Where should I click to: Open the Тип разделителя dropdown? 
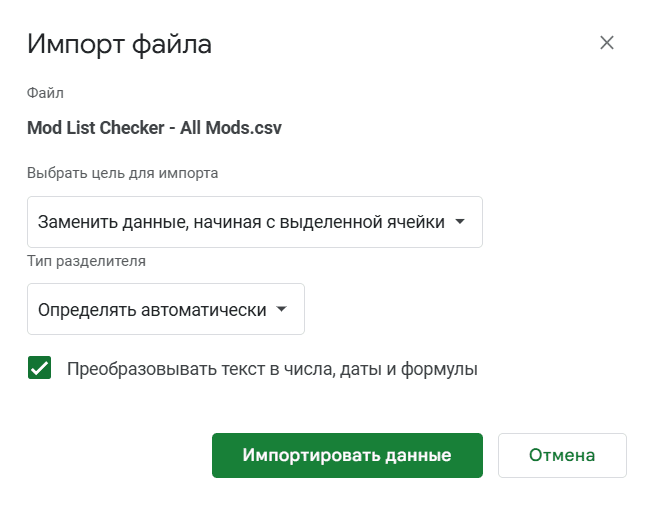[x=166, y=309]
